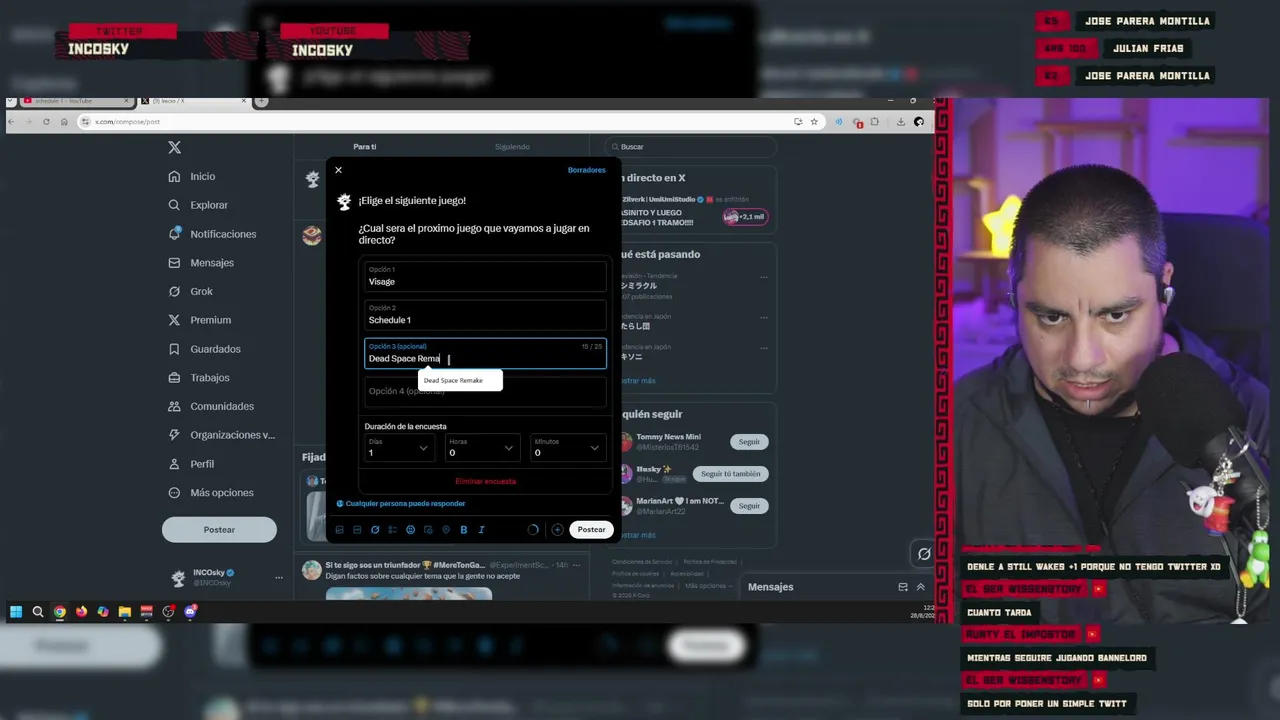Click into Opción 1 field Visage
This screenshot has width=1280, height=720.
tap(485, 276)
